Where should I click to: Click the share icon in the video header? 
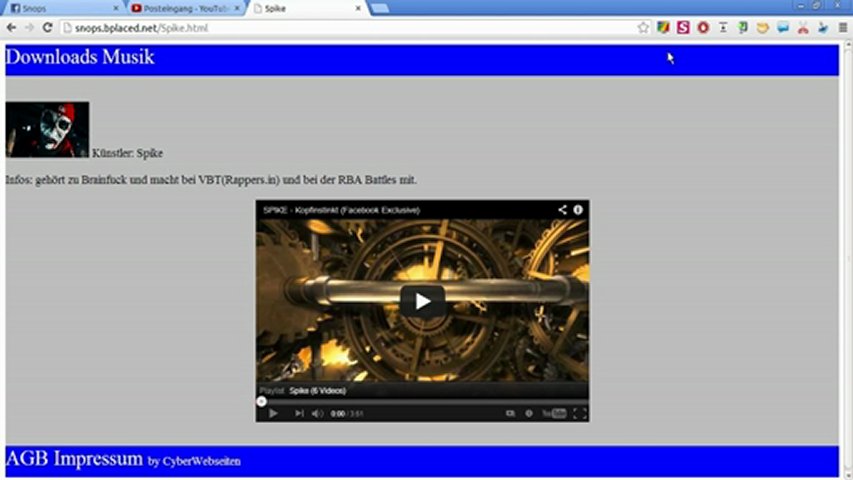[562, 210]
